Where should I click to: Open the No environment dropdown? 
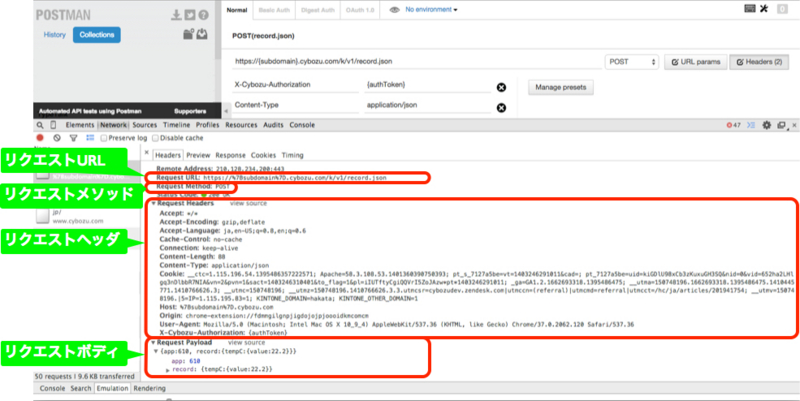[431, 10]
